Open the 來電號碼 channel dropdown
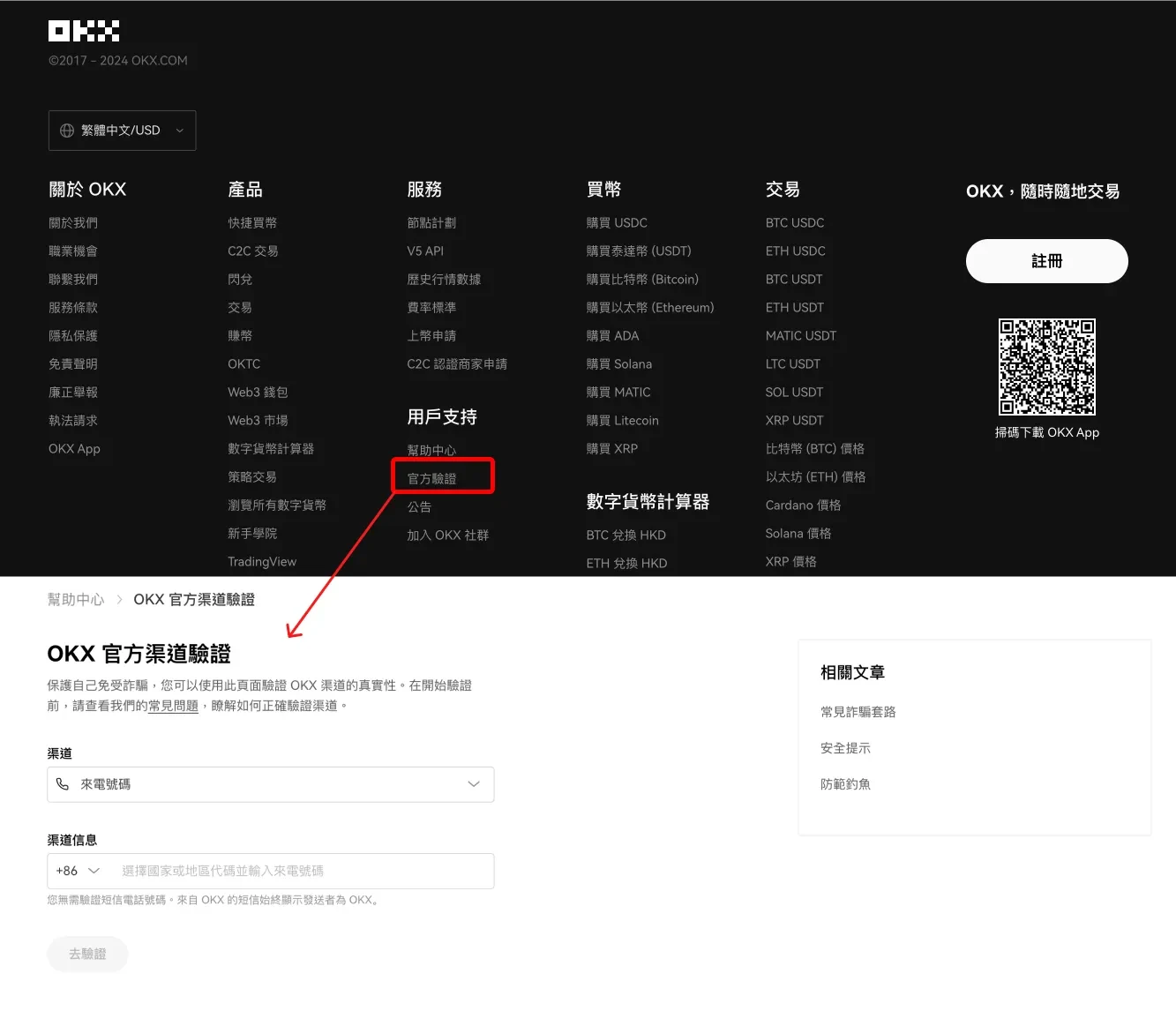 270,784
